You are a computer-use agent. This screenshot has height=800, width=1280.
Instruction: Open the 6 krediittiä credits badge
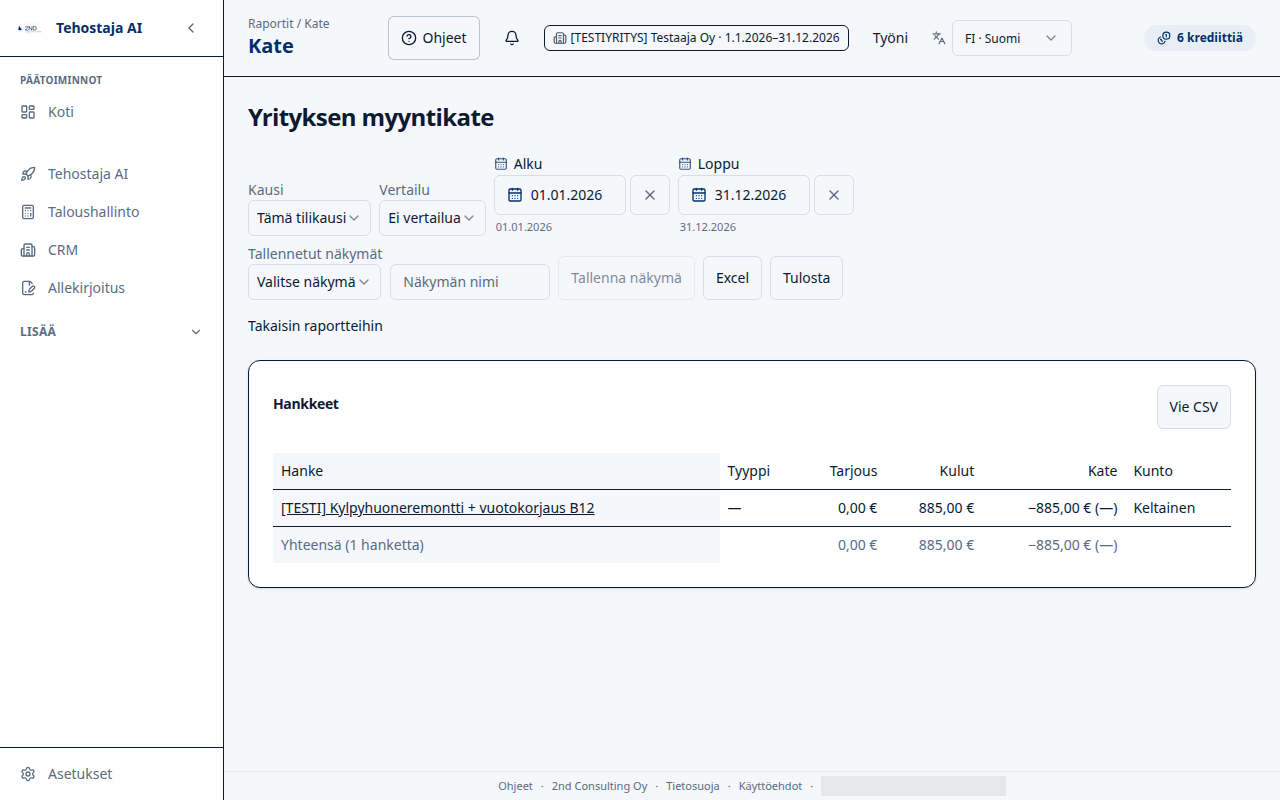[1200, 38]
